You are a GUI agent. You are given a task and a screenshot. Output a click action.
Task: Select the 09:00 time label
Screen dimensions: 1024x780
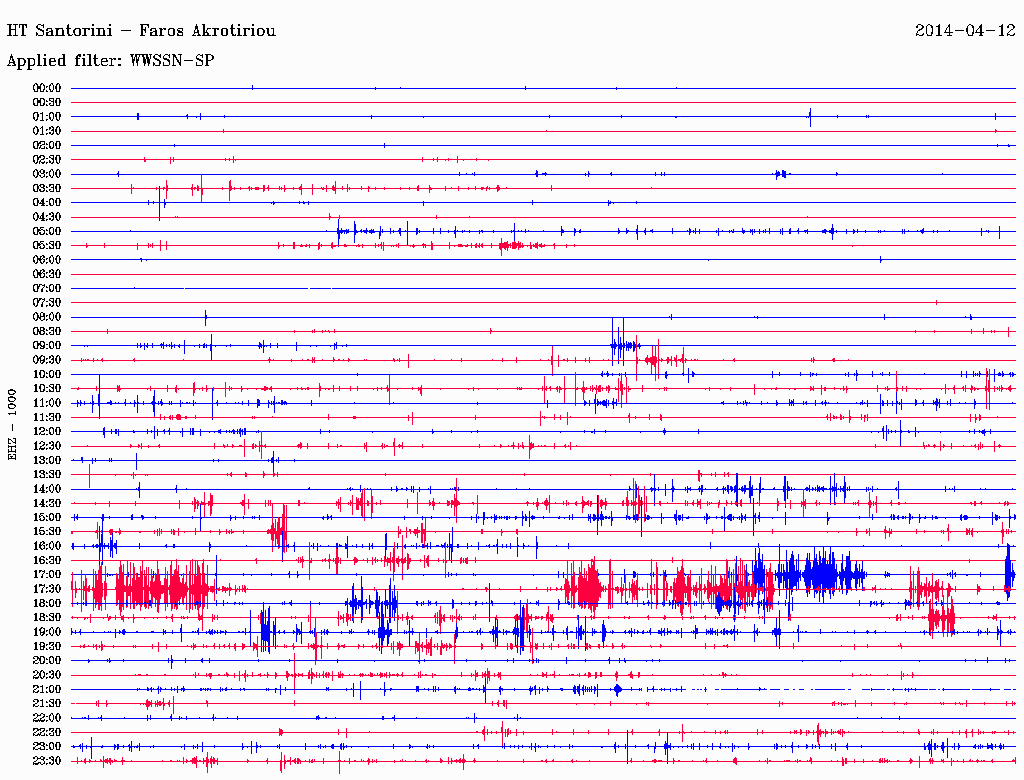47,346
